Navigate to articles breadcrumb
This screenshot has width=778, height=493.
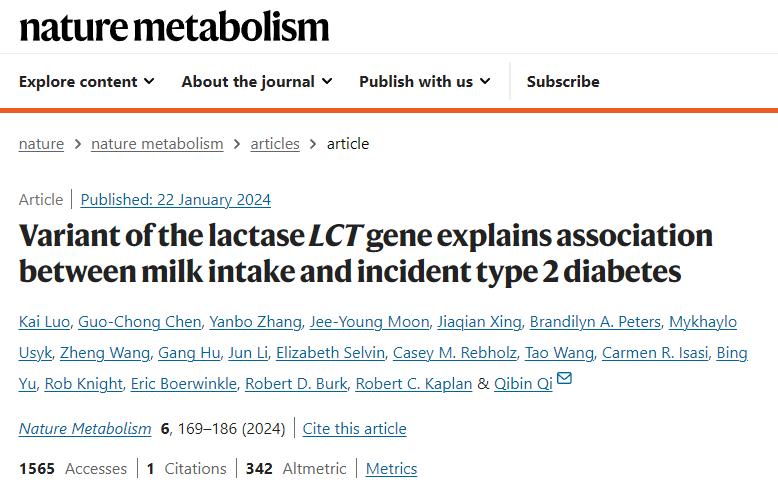(x=275, y=144)
